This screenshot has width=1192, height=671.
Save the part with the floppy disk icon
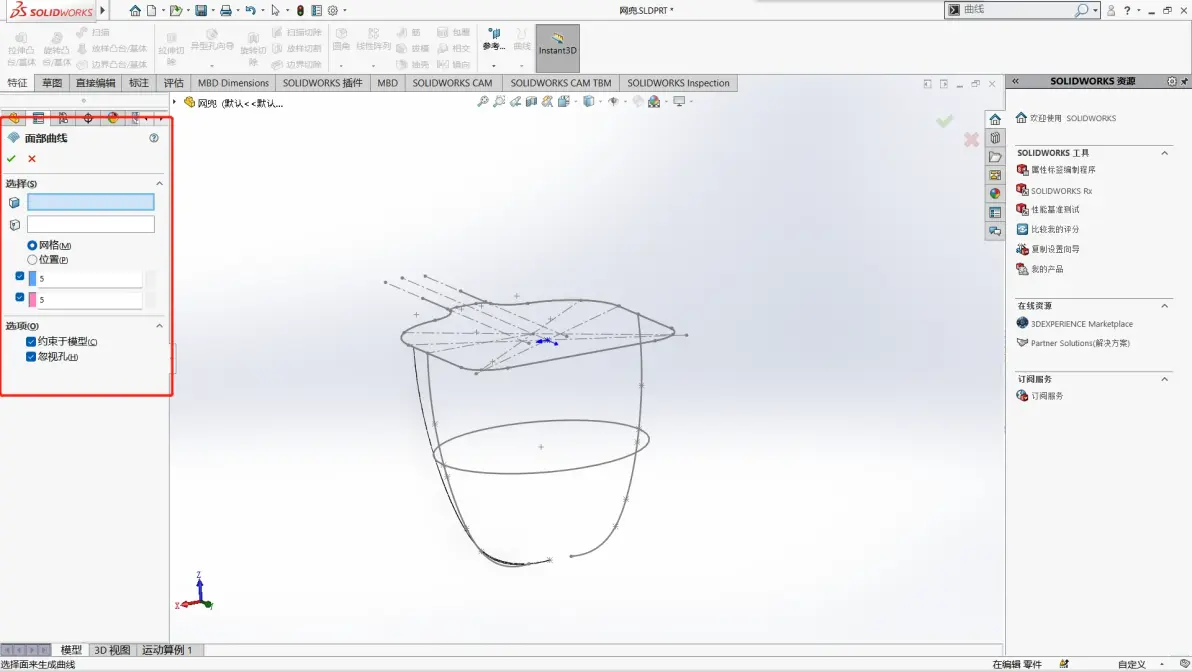tap(201, 11)
